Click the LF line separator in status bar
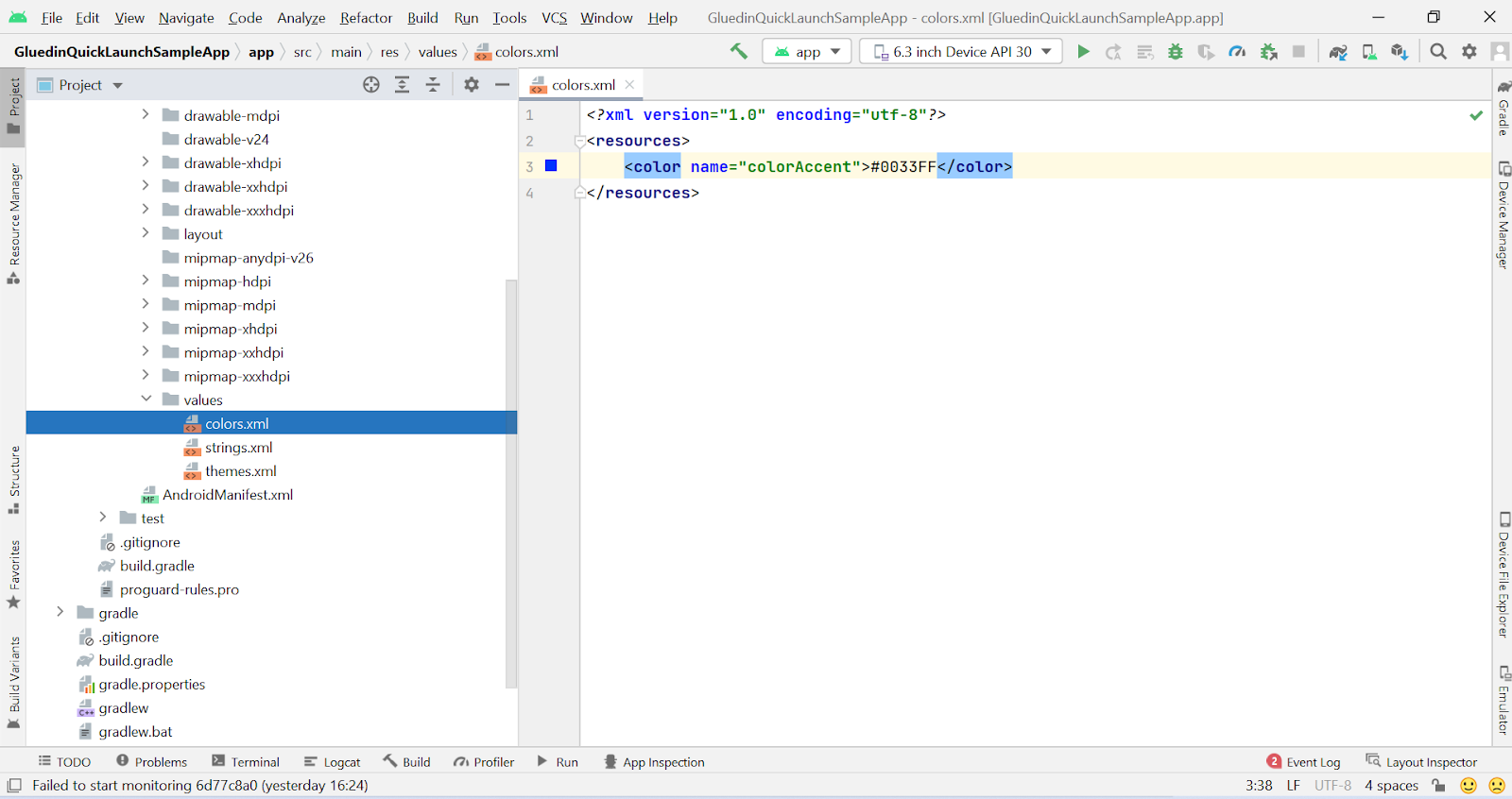1512x799 pixels. click(x=1294, y=785)
